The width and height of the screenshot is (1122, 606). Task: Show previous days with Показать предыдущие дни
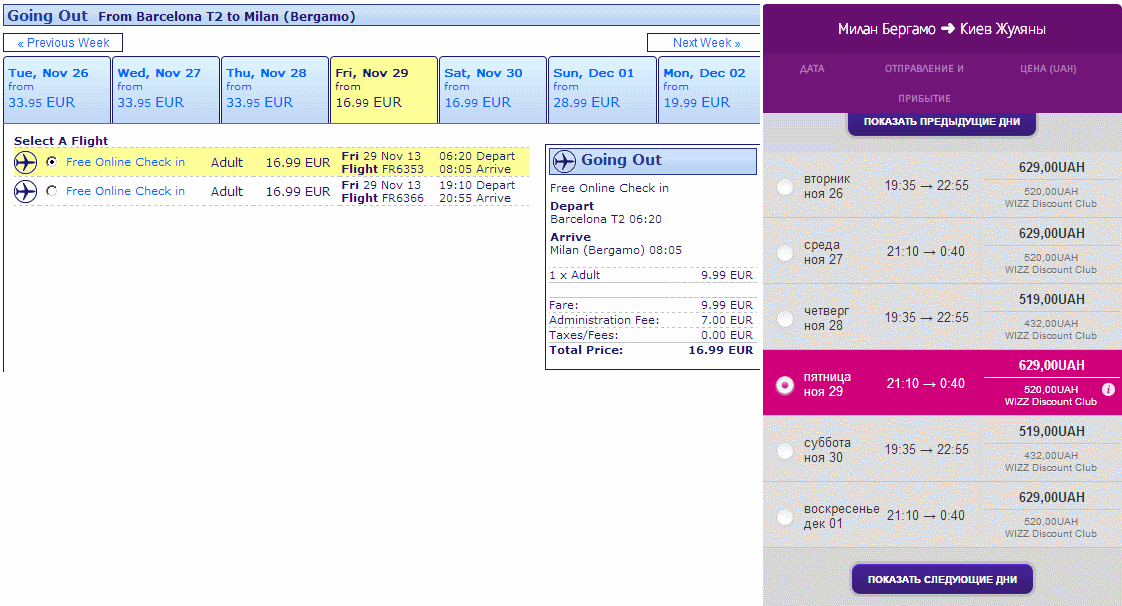[941, 122]
